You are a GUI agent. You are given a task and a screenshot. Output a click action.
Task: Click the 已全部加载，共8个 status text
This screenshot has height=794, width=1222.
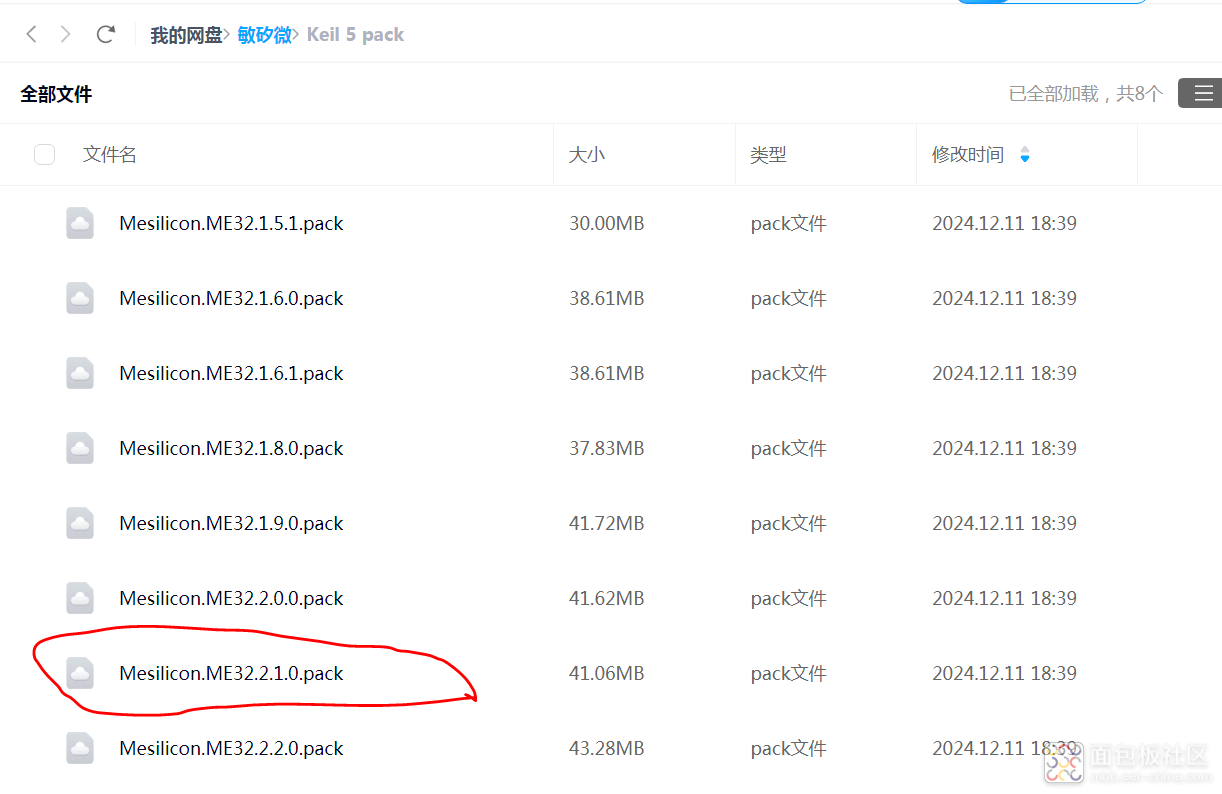[1085, 94]
